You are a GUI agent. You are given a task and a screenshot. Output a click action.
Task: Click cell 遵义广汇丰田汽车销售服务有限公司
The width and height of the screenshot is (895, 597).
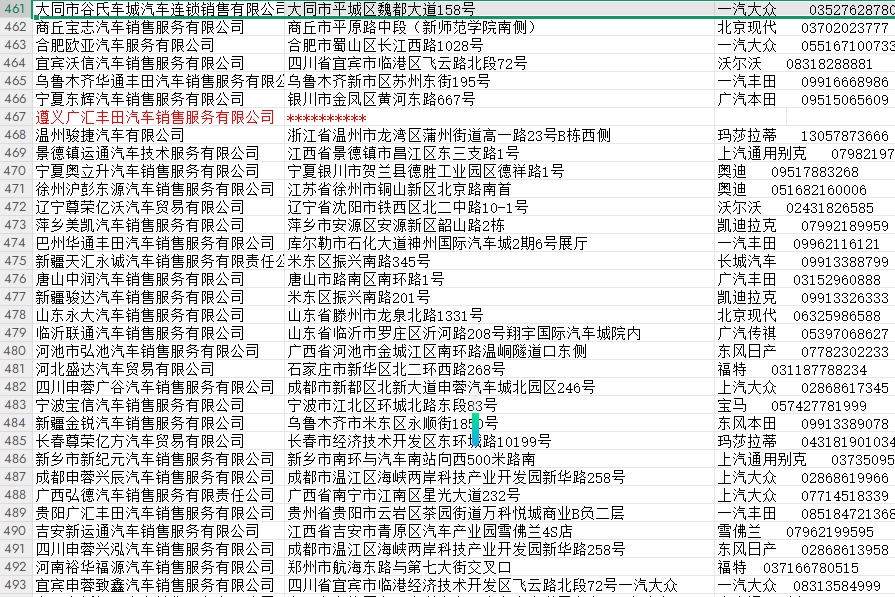(159, 117)
